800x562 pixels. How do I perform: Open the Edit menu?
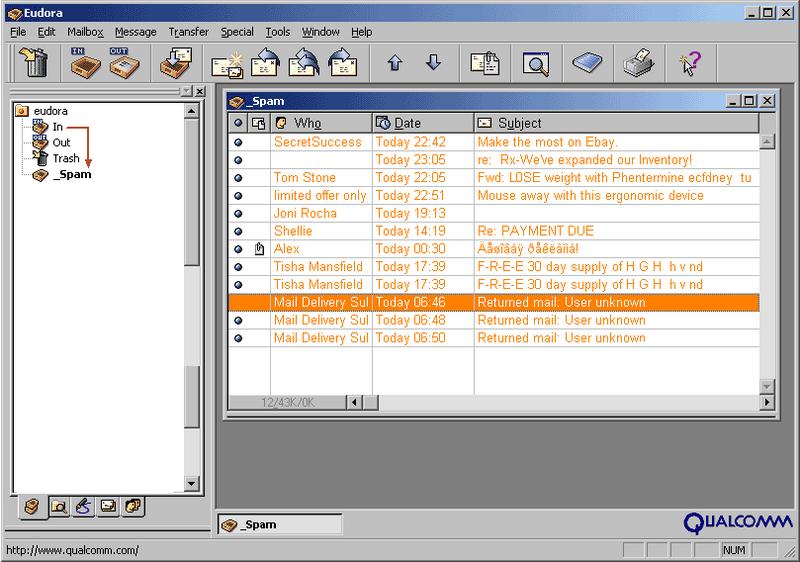(x=46, y=32)
